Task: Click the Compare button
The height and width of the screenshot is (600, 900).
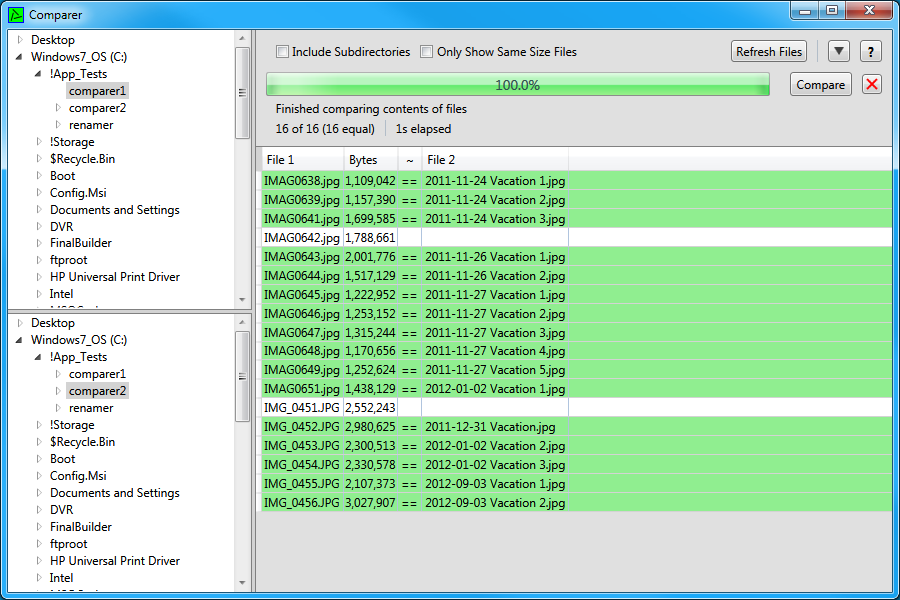Action: (820, 84)
